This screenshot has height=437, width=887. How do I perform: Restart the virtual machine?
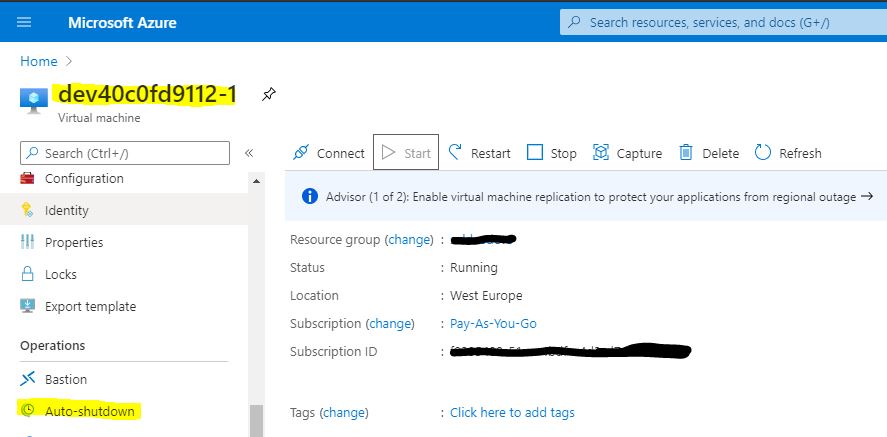480,153
